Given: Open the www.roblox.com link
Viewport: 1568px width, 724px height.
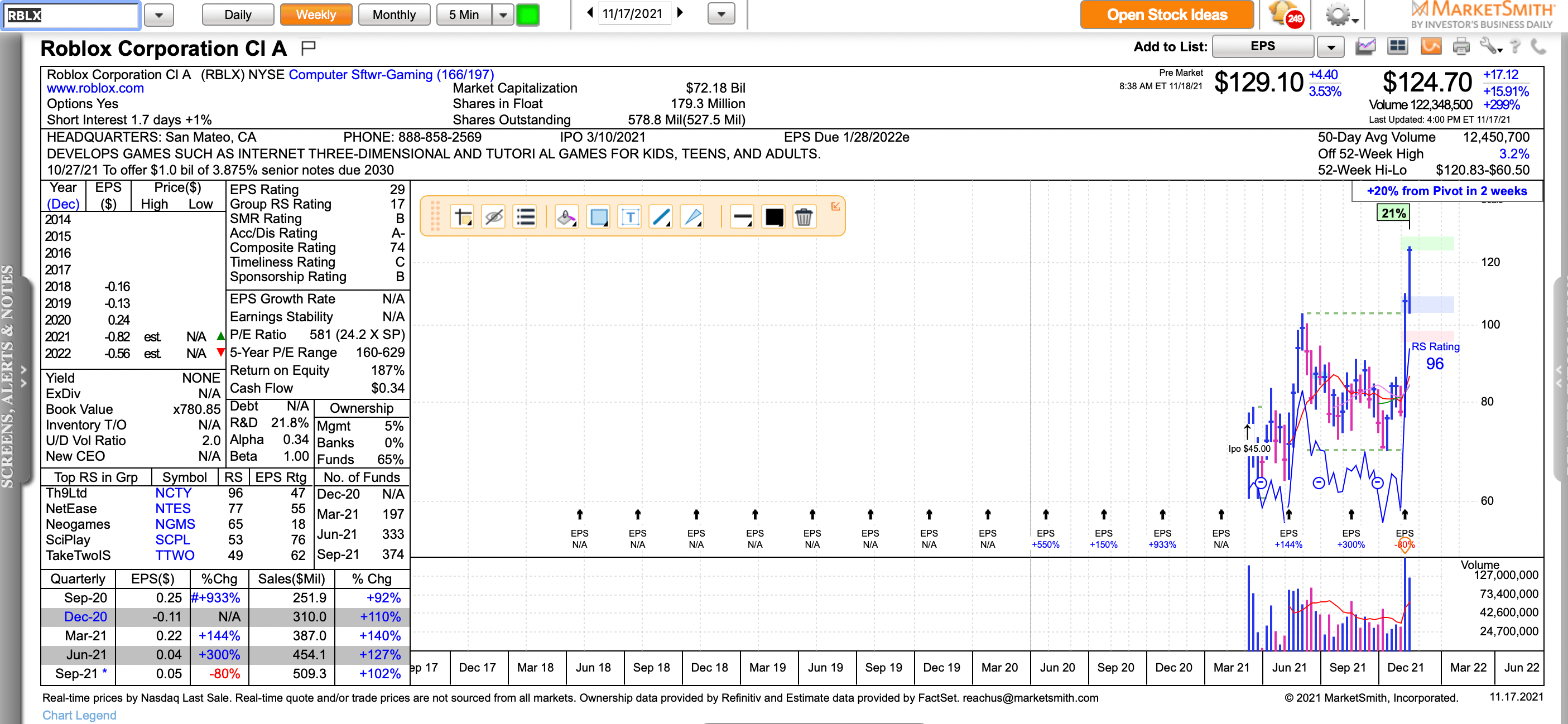Looking at the screenshot, I should (95, 88).
